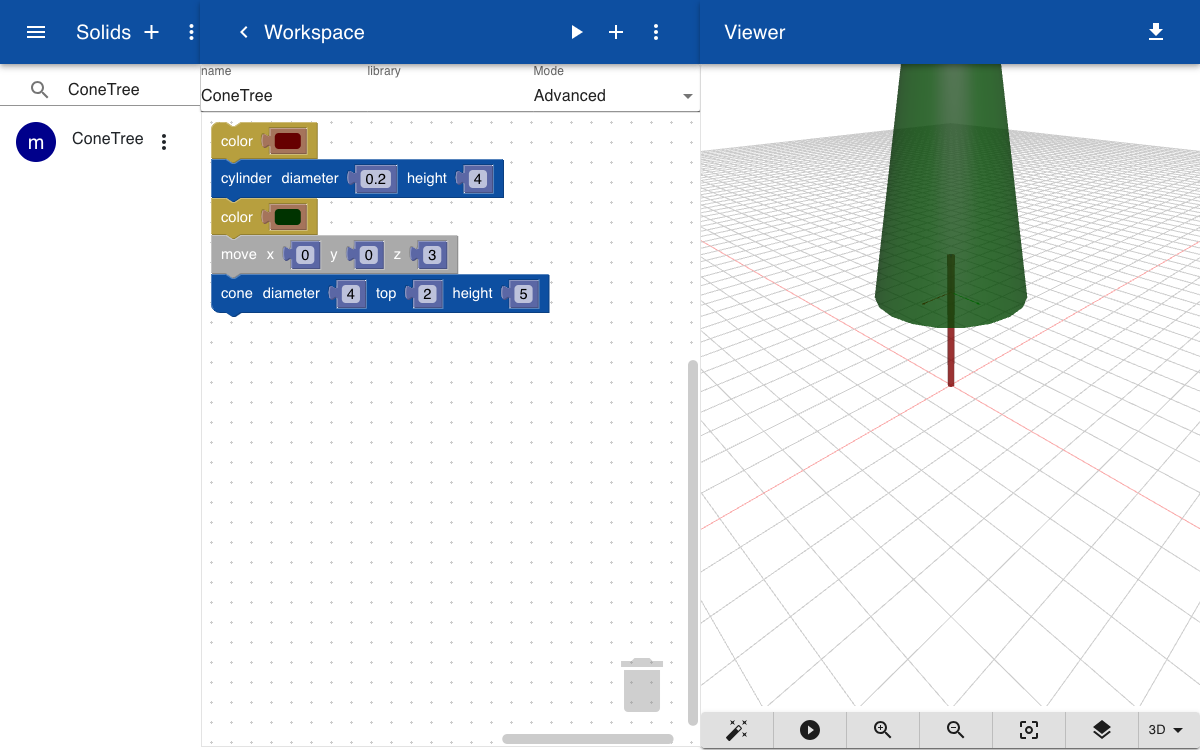Open Workspace more options menu
Viewport: 1200px width, 750px height.
656,32
